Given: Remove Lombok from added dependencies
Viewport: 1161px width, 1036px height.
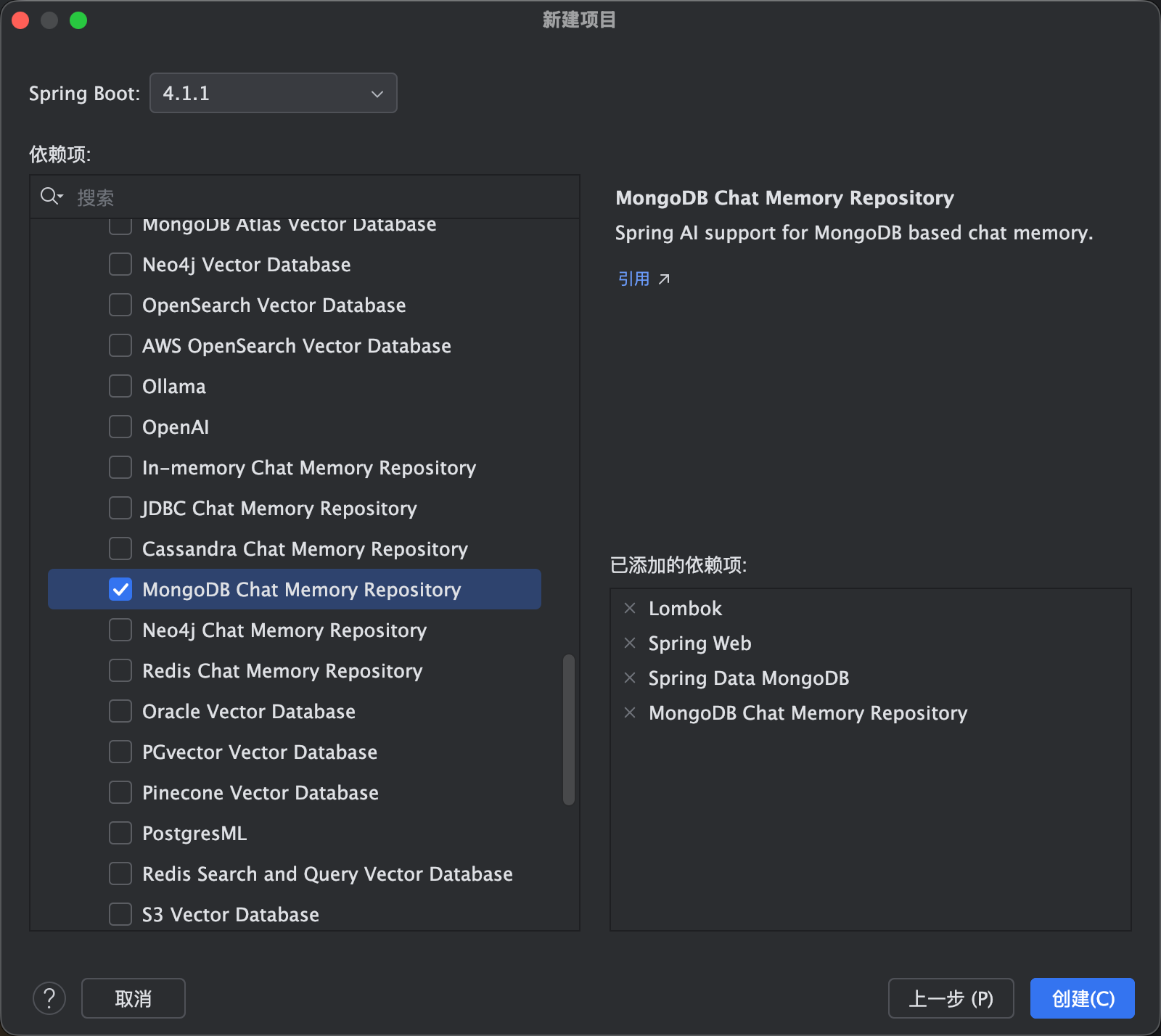Looking at the screenshot, I should (x=630, y=608).
